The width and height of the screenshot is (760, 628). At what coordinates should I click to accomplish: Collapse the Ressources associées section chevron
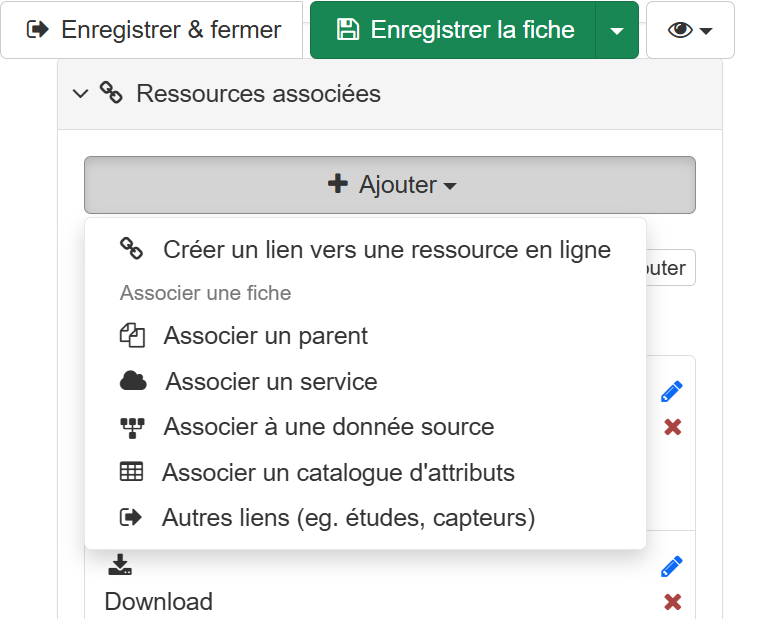81,94
